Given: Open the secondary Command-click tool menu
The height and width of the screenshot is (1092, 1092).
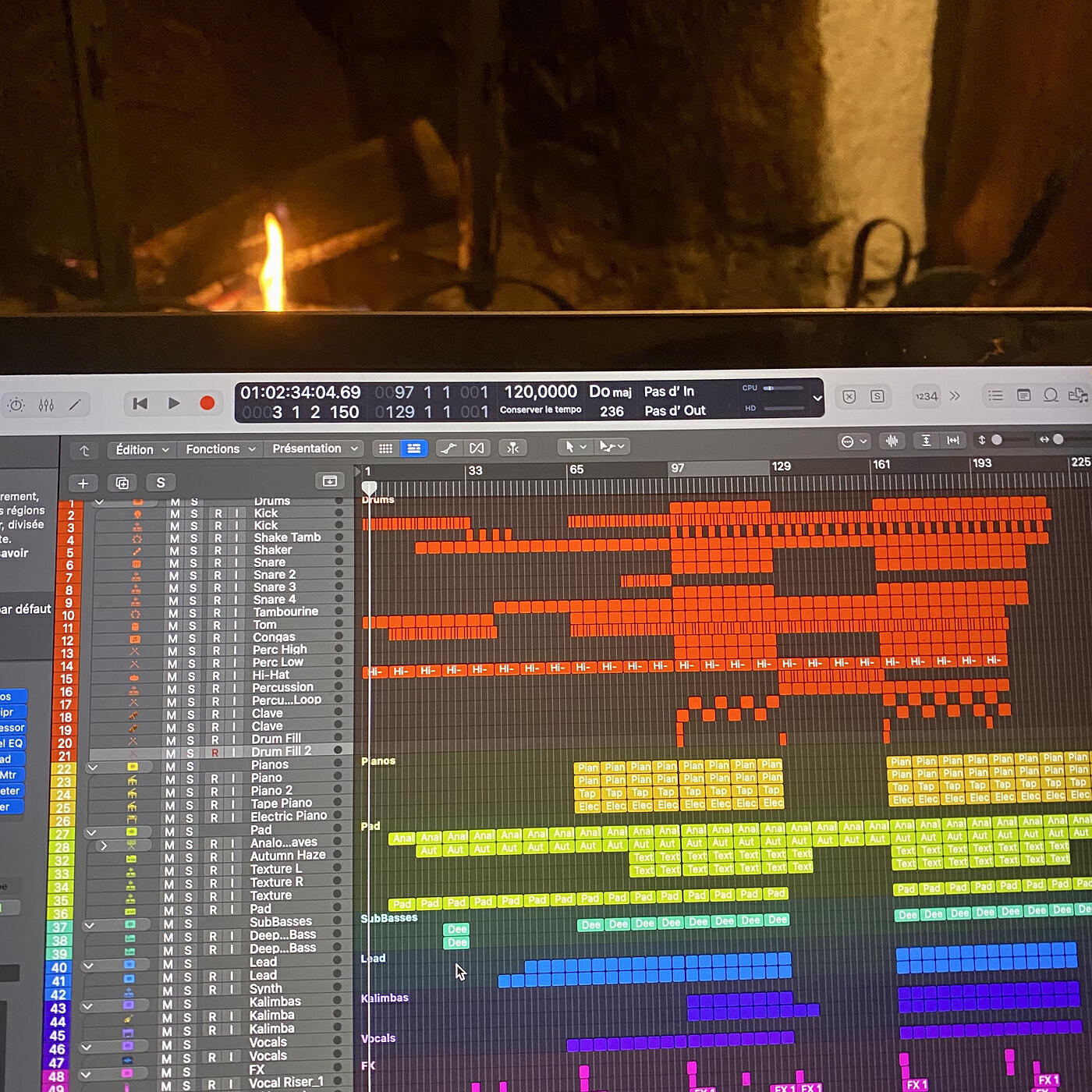Looking at the screenshot, I should click(x=613, y=446).
